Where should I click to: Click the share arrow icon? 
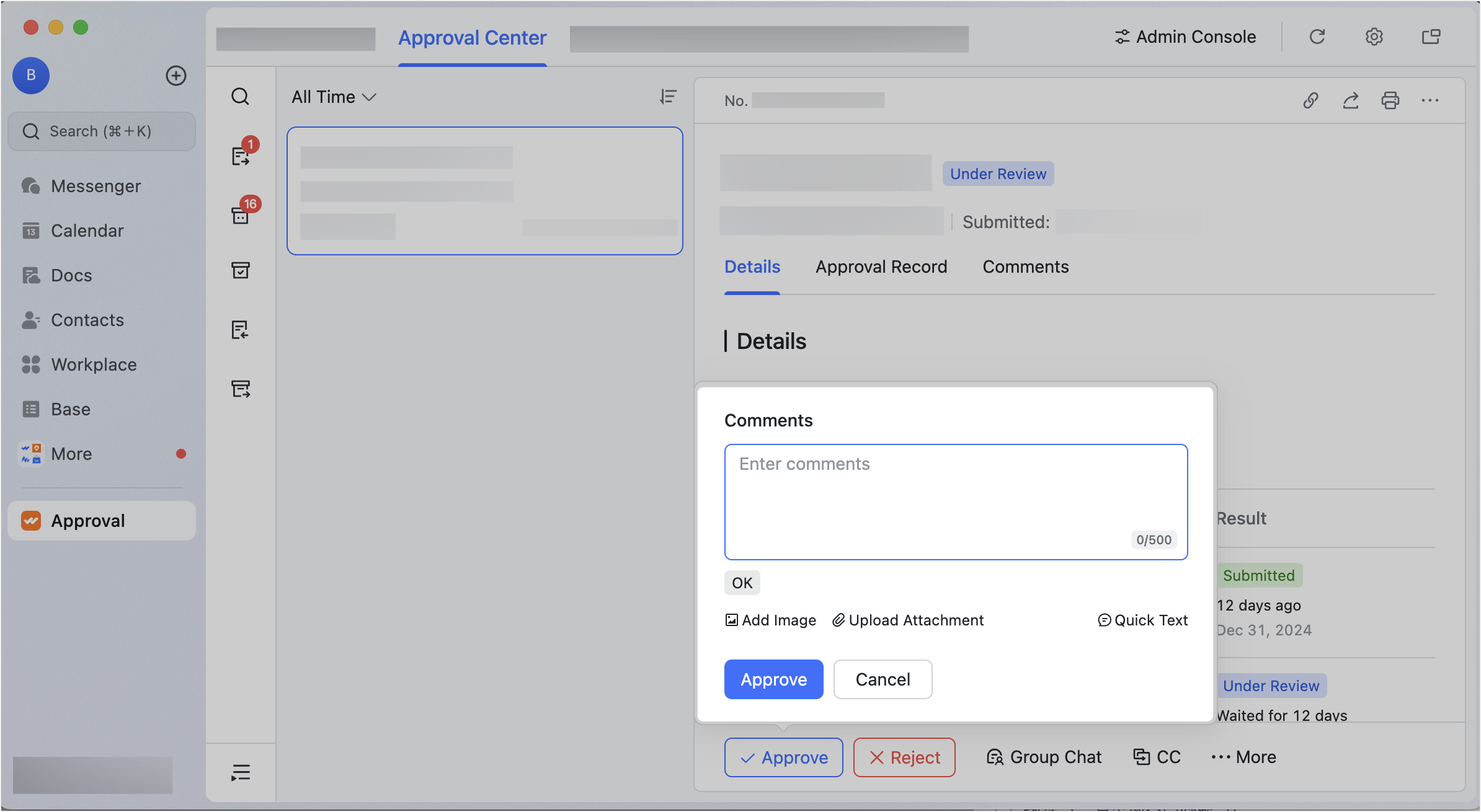tap(1351, 100)
